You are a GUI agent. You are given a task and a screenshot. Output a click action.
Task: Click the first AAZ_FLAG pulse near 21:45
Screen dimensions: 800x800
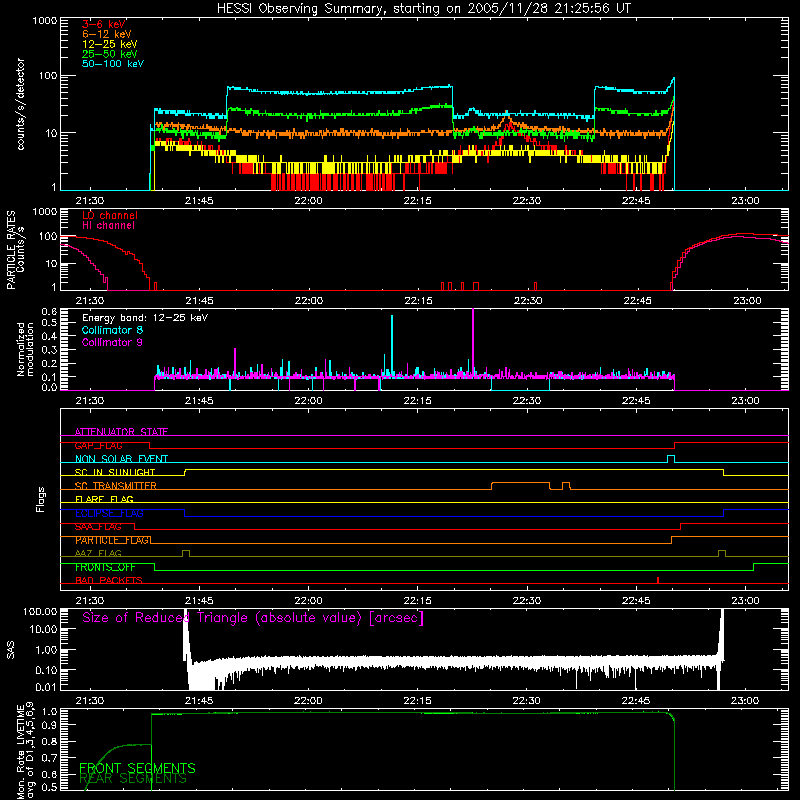[x=186, y=553]
